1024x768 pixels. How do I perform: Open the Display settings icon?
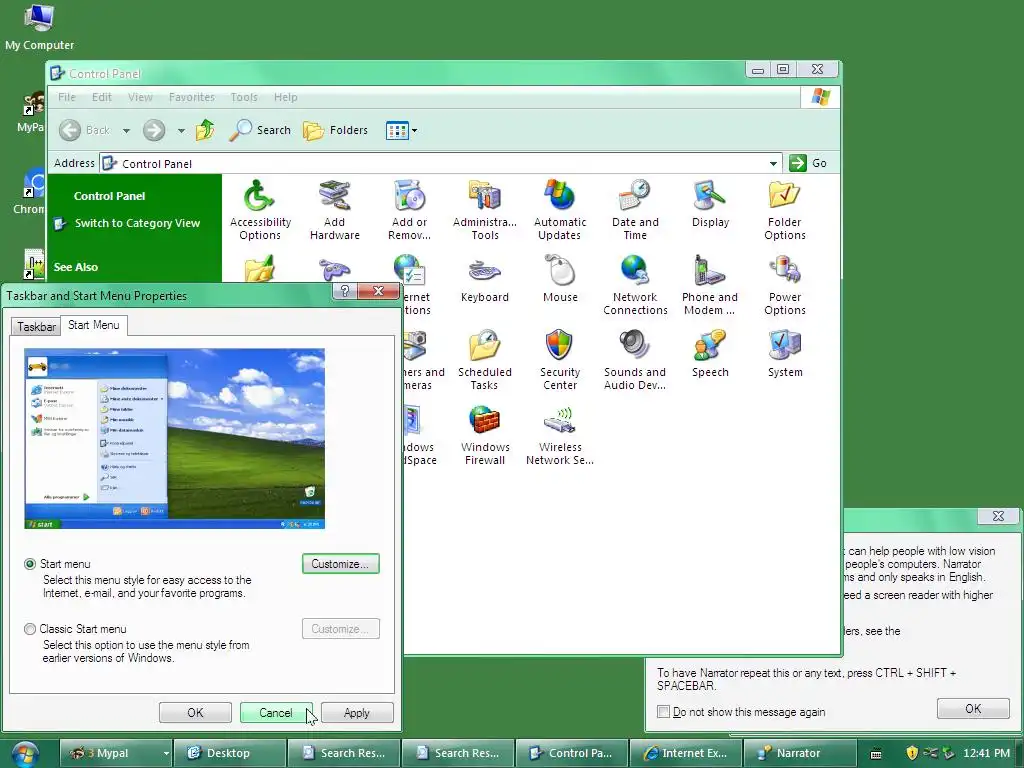click(710, 204)
